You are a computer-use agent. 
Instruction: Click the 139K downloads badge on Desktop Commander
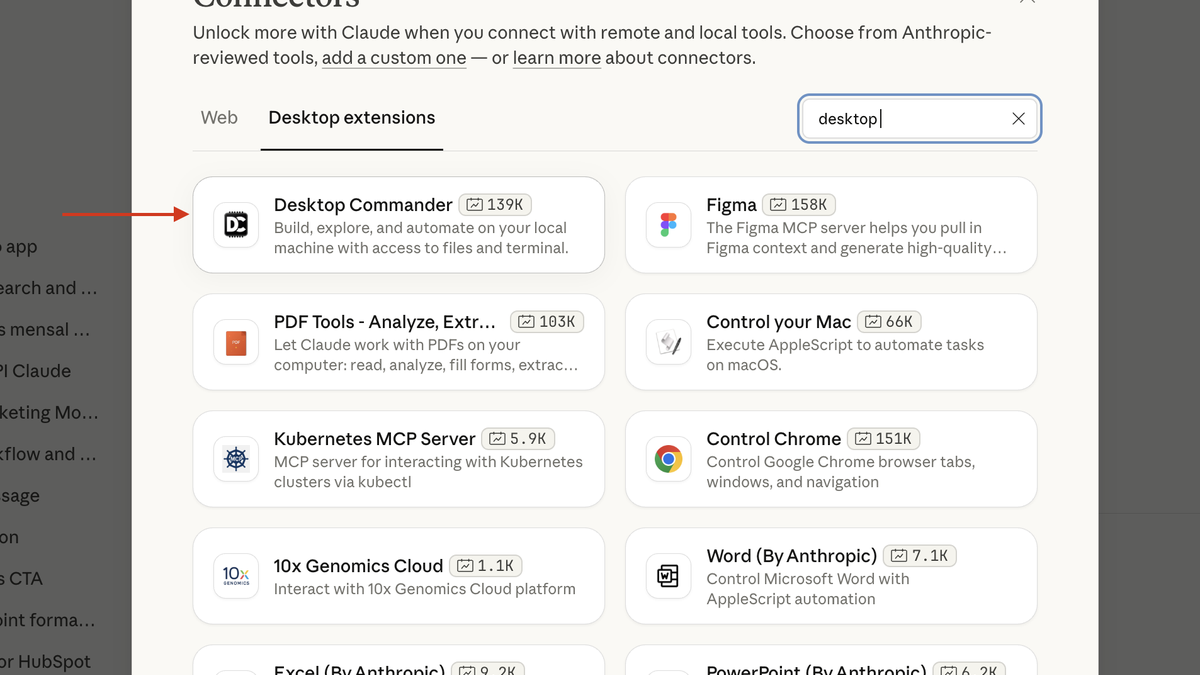[494, 205]
